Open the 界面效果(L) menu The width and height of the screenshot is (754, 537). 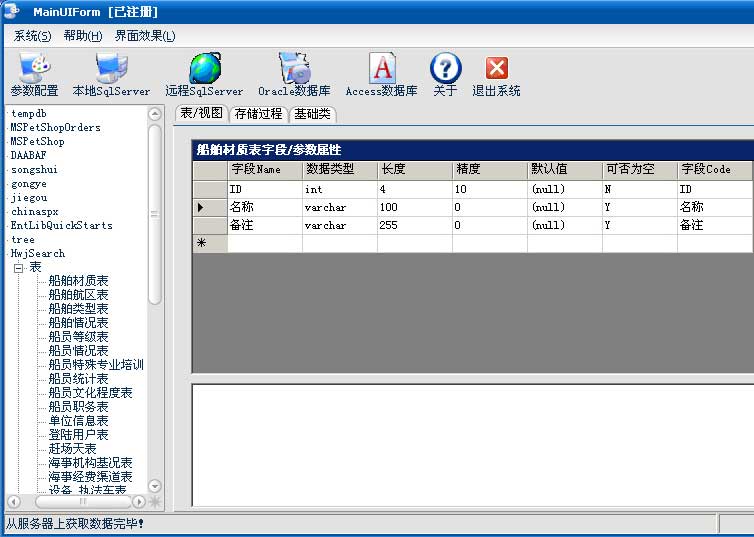click(x=144, y=36)
